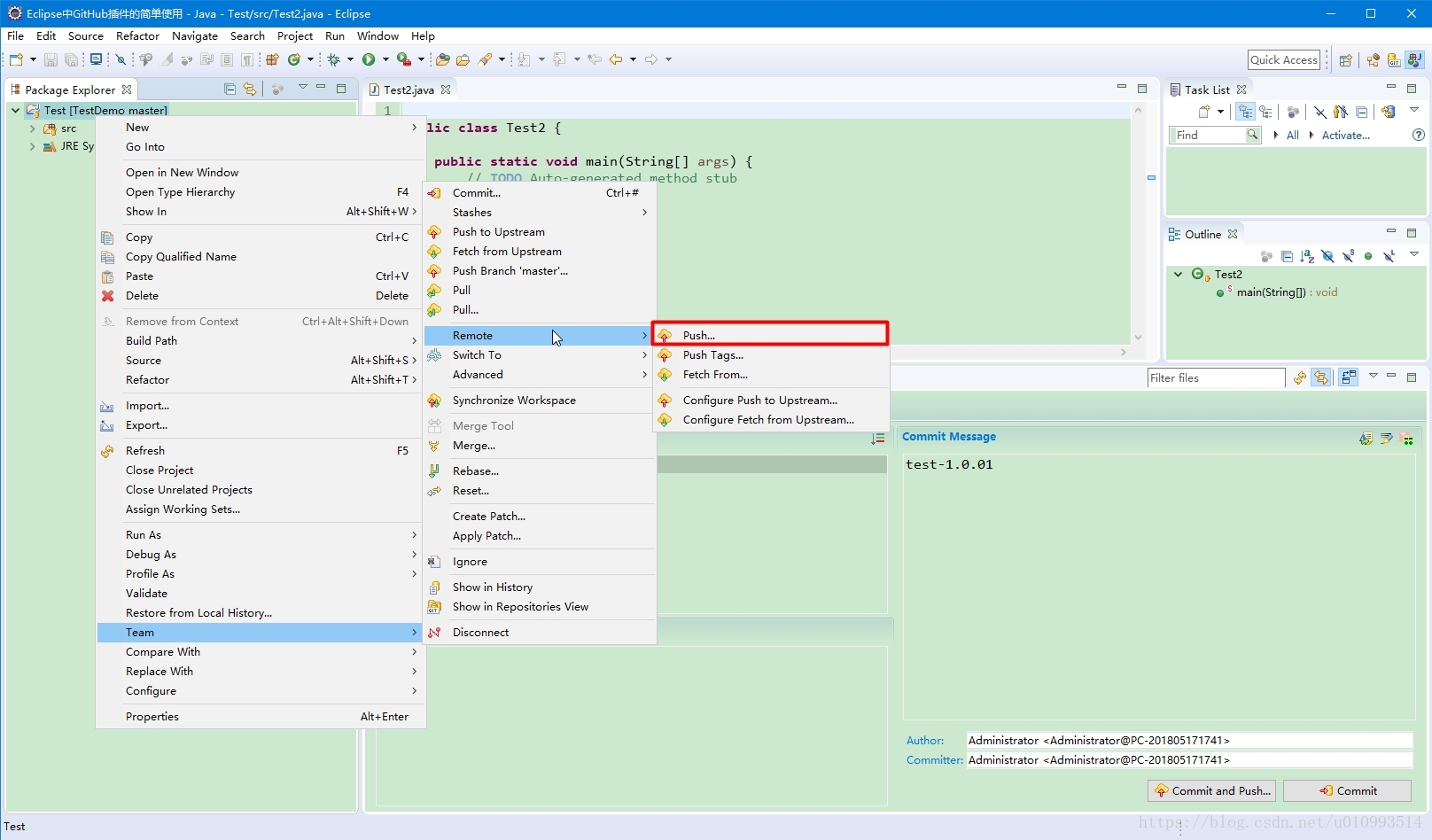Expand the src folder node
1432x840 pixels.
[x=33, y=128]
